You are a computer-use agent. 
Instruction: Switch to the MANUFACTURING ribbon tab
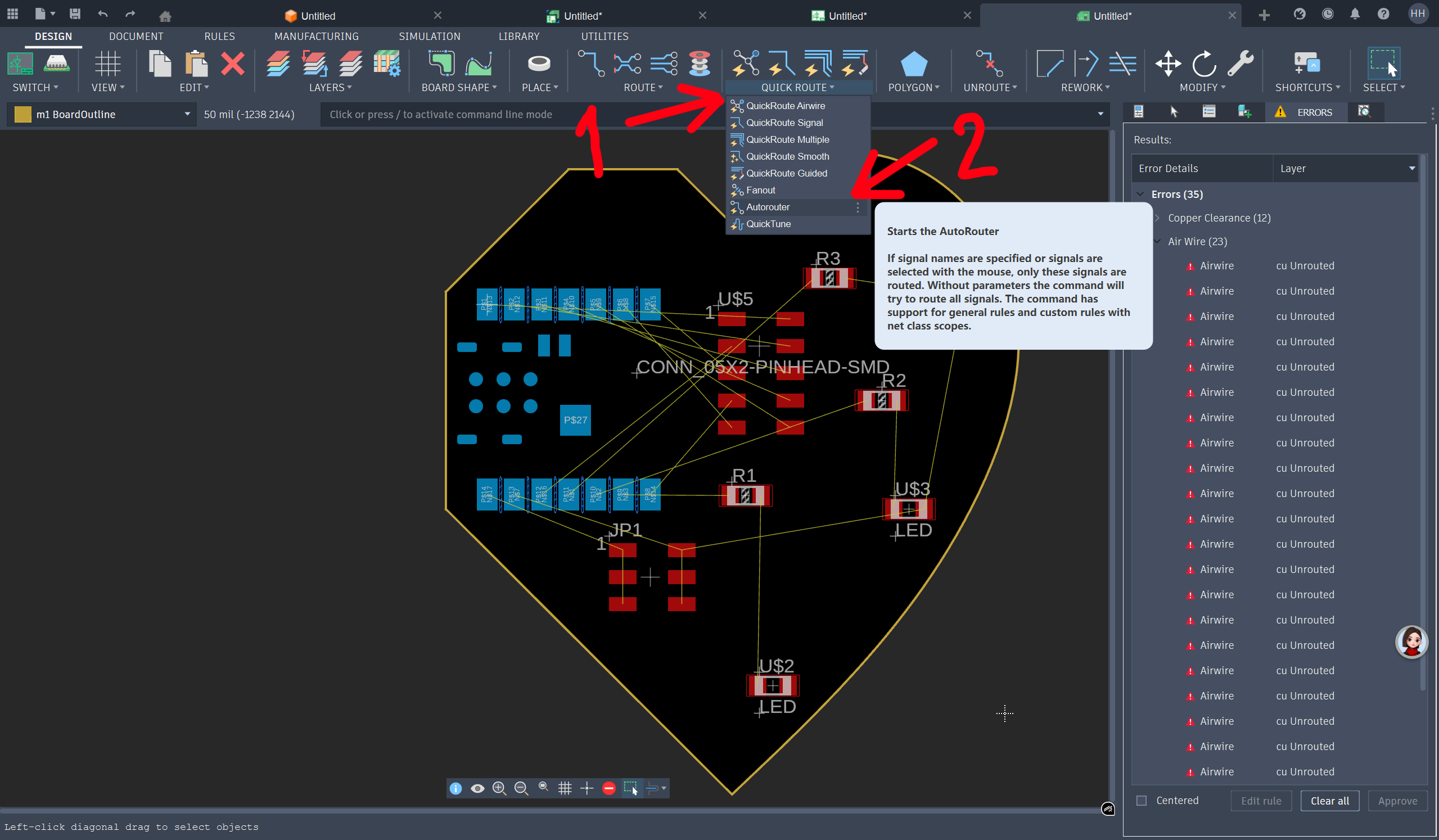[317, 36]
